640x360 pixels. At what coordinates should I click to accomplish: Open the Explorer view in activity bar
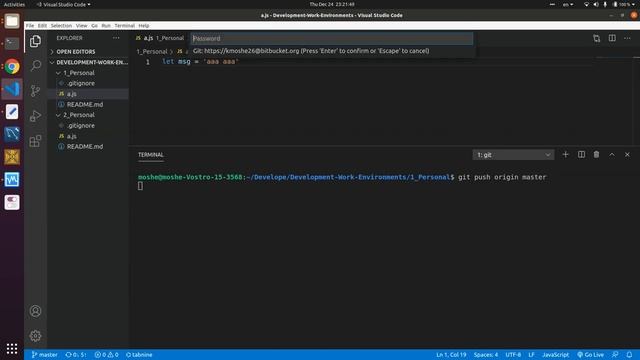(x=36, y=41)
